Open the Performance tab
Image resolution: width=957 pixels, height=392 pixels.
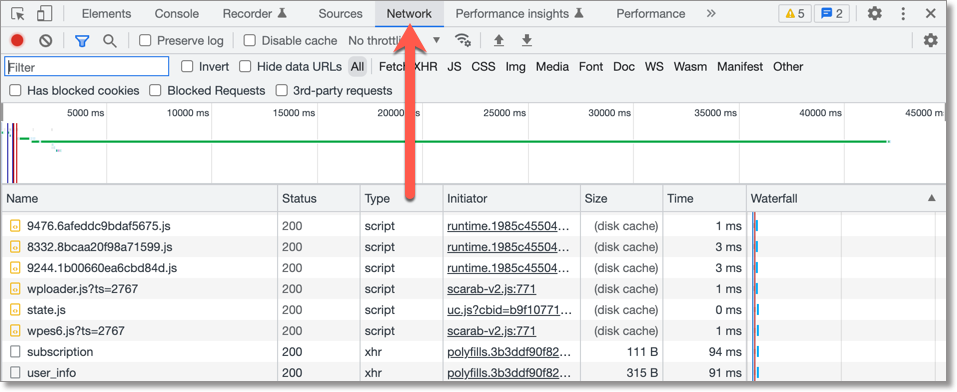pyautogui.click(x=651, y=13)
